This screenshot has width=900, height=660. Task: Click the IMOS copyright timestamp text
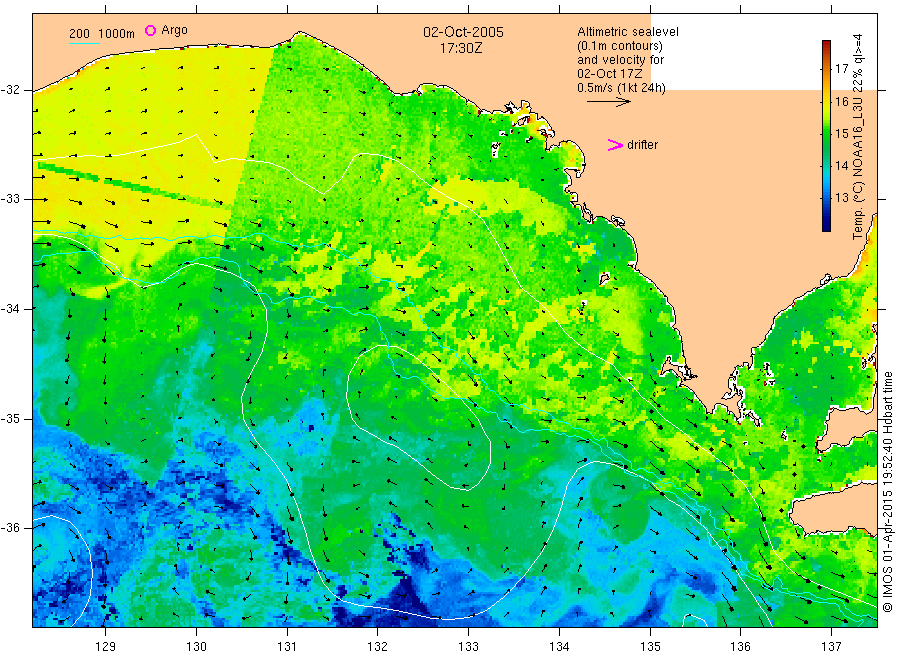click(x=887, y=491)
